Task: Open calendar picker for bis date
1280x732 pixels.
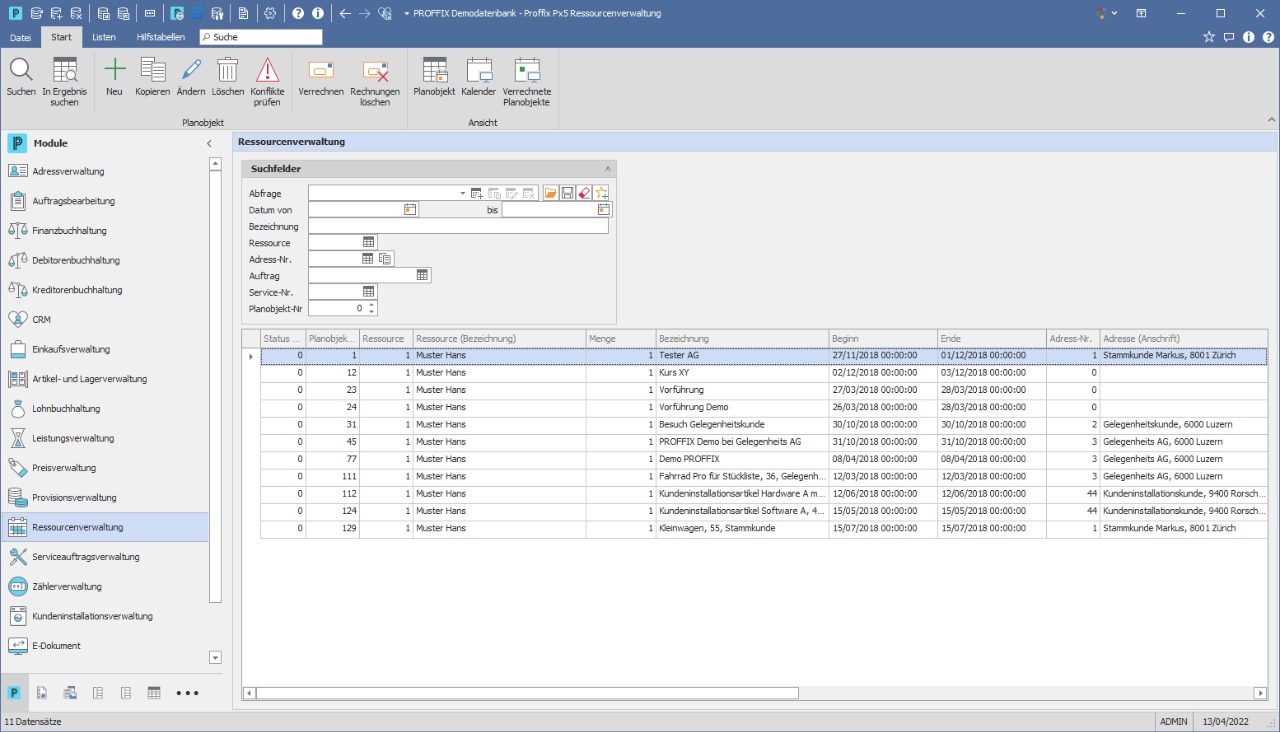Action: tap(604, 209)
